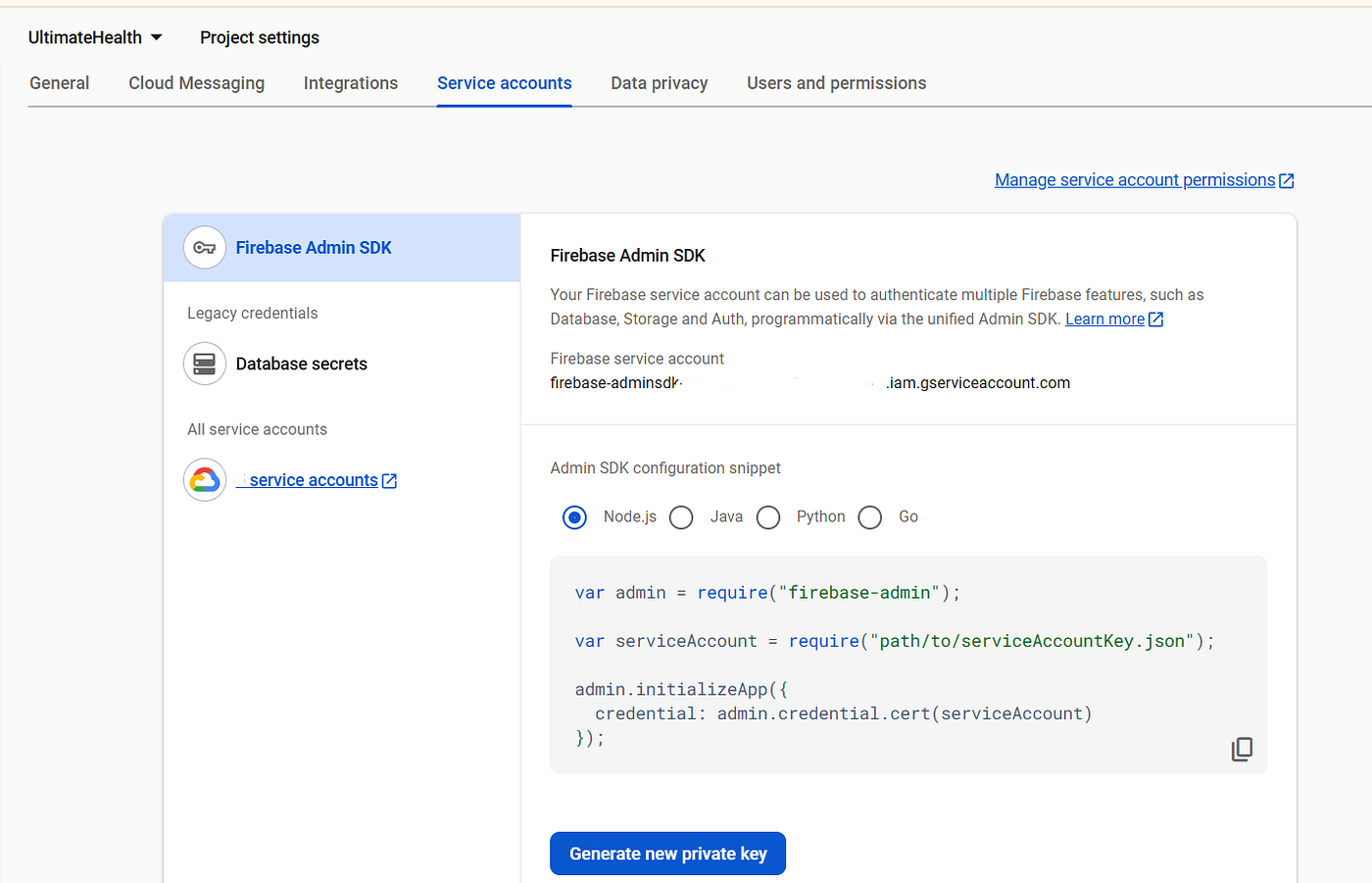Switch to the Data privacy tab
The width and height of the screenshot is (1372, 883).
pyautogui.click(x=659, y=83)
